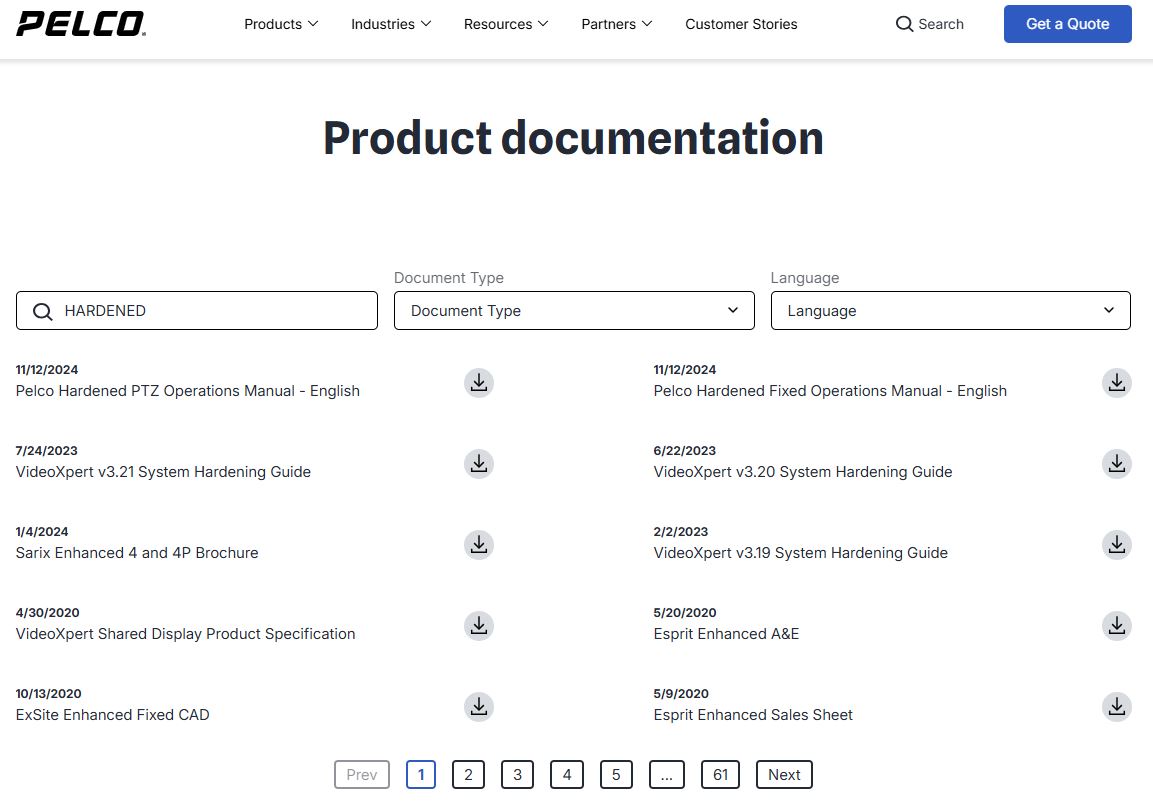Go to page 61 of results
Viewport: 1153px width, 801px height.
coord(720,774)
